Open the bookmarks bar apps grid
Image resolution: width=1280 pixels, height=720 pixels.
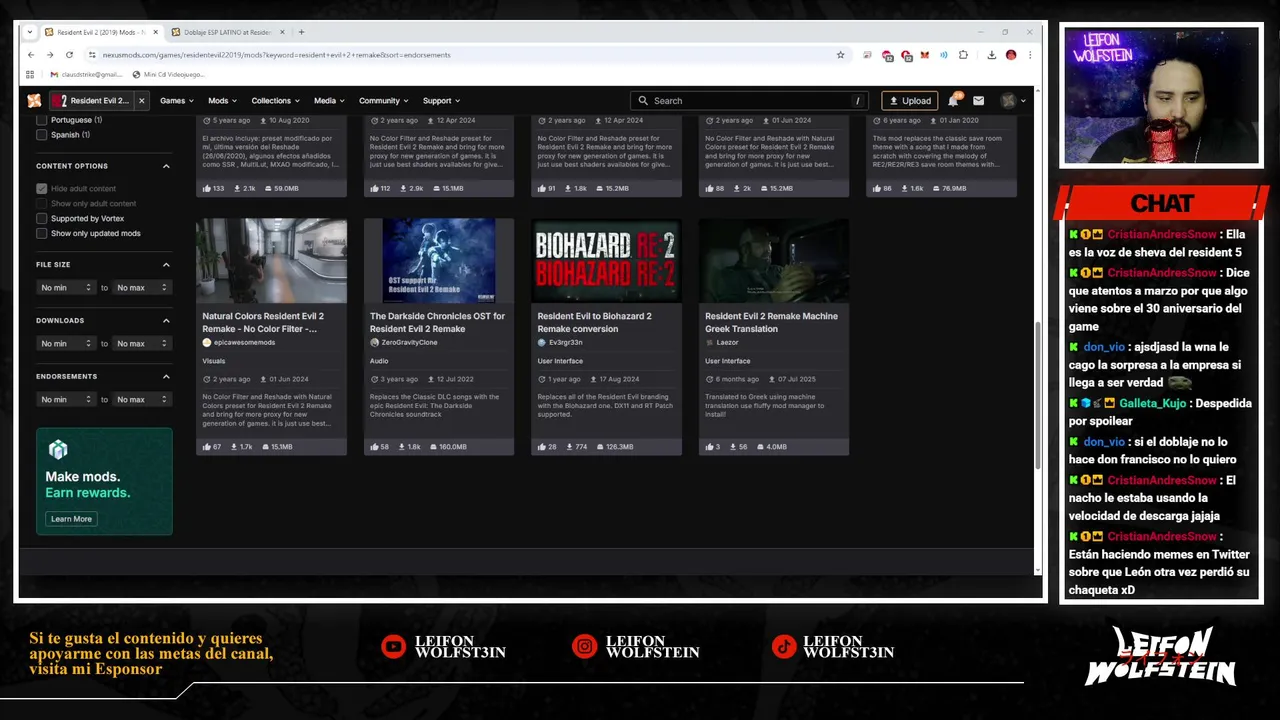[30, 74]
